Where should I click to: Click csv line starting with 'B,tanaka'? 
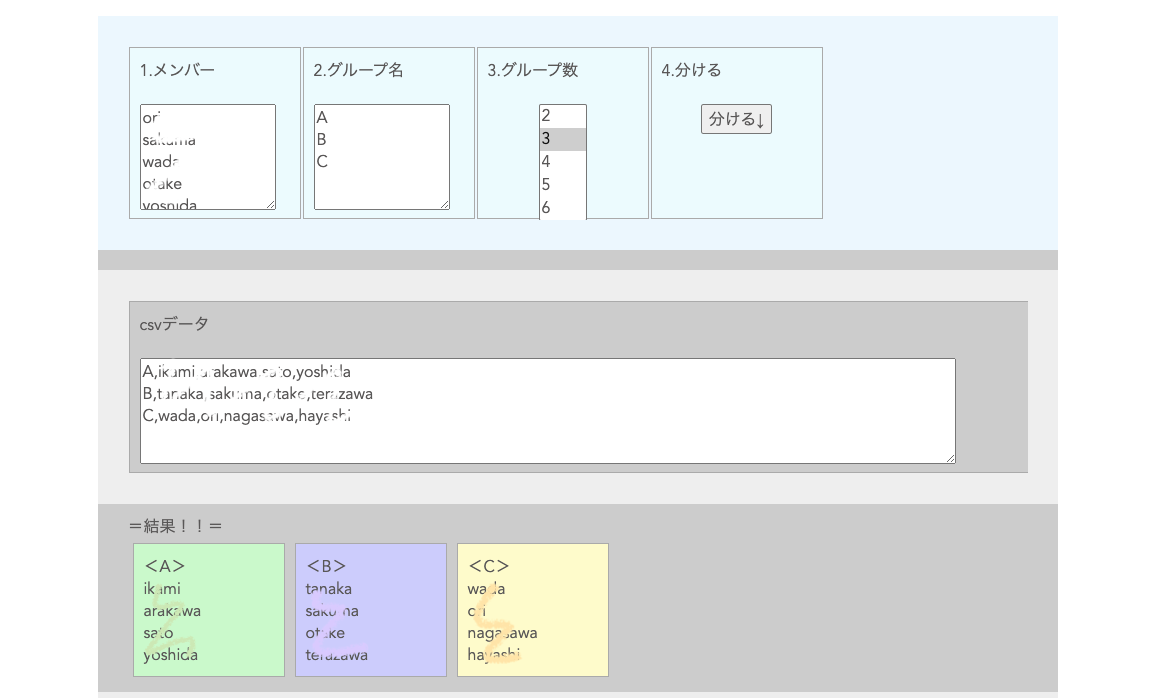(258, 394)
